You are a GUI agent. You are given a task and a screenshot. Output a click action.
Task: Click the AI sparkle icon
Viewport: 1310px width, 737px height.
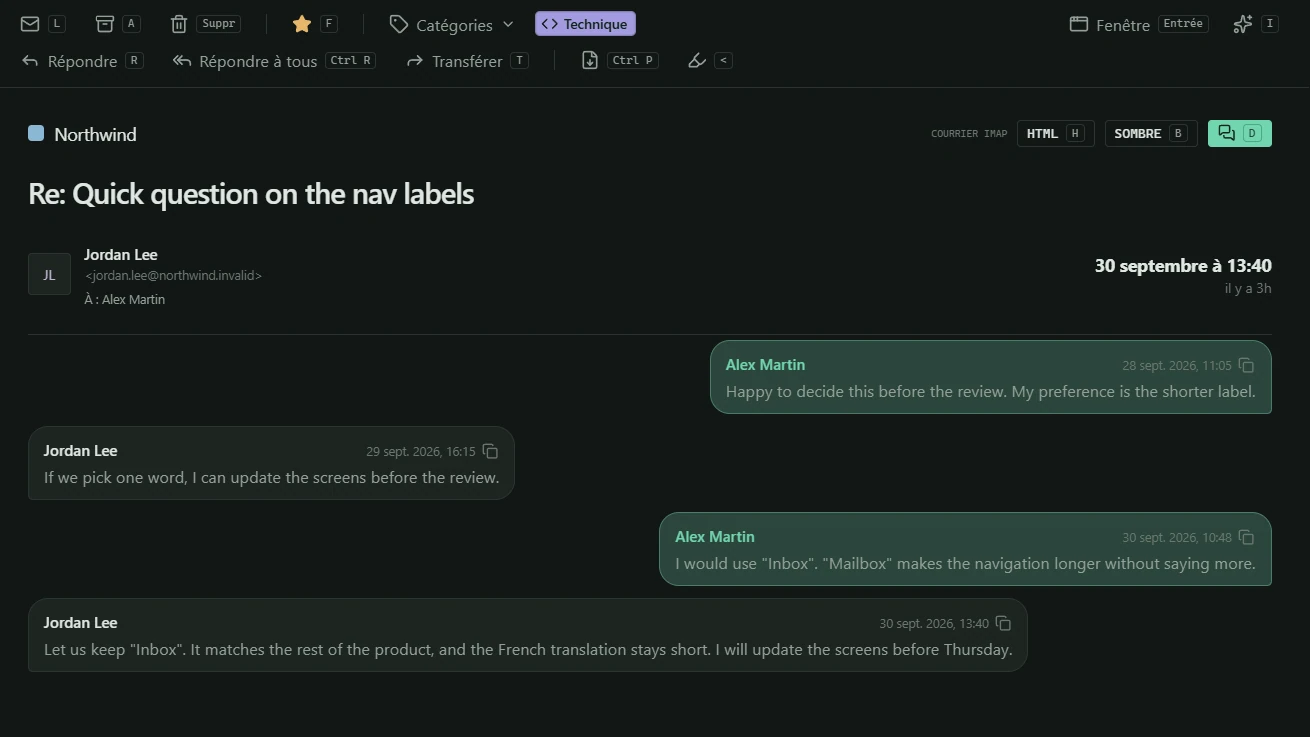click(1243, 24)
